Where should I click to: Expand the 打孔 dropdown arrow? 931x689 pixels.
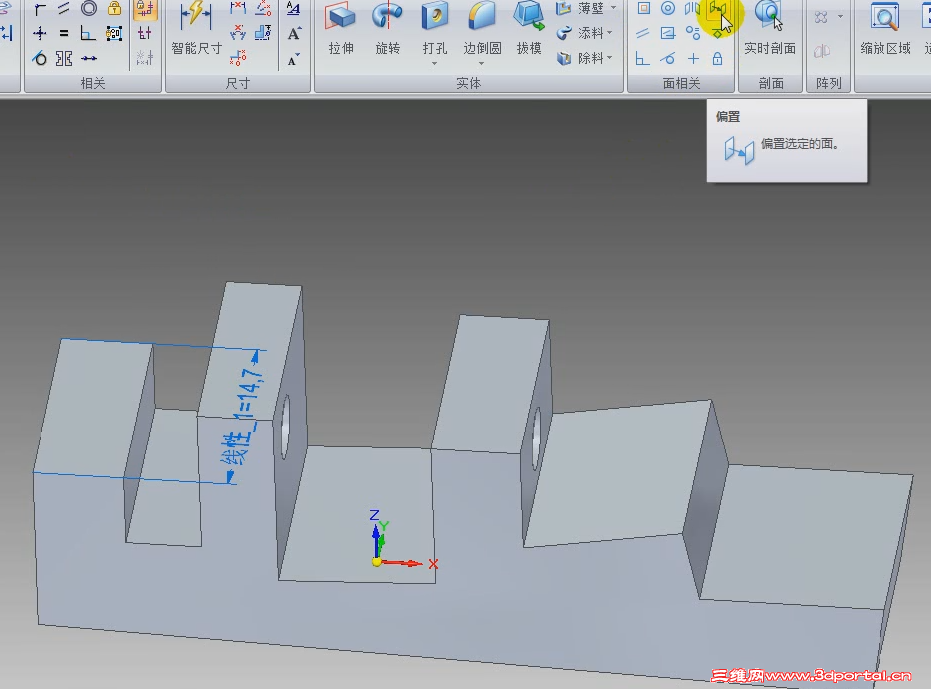(x=435, y=64)
